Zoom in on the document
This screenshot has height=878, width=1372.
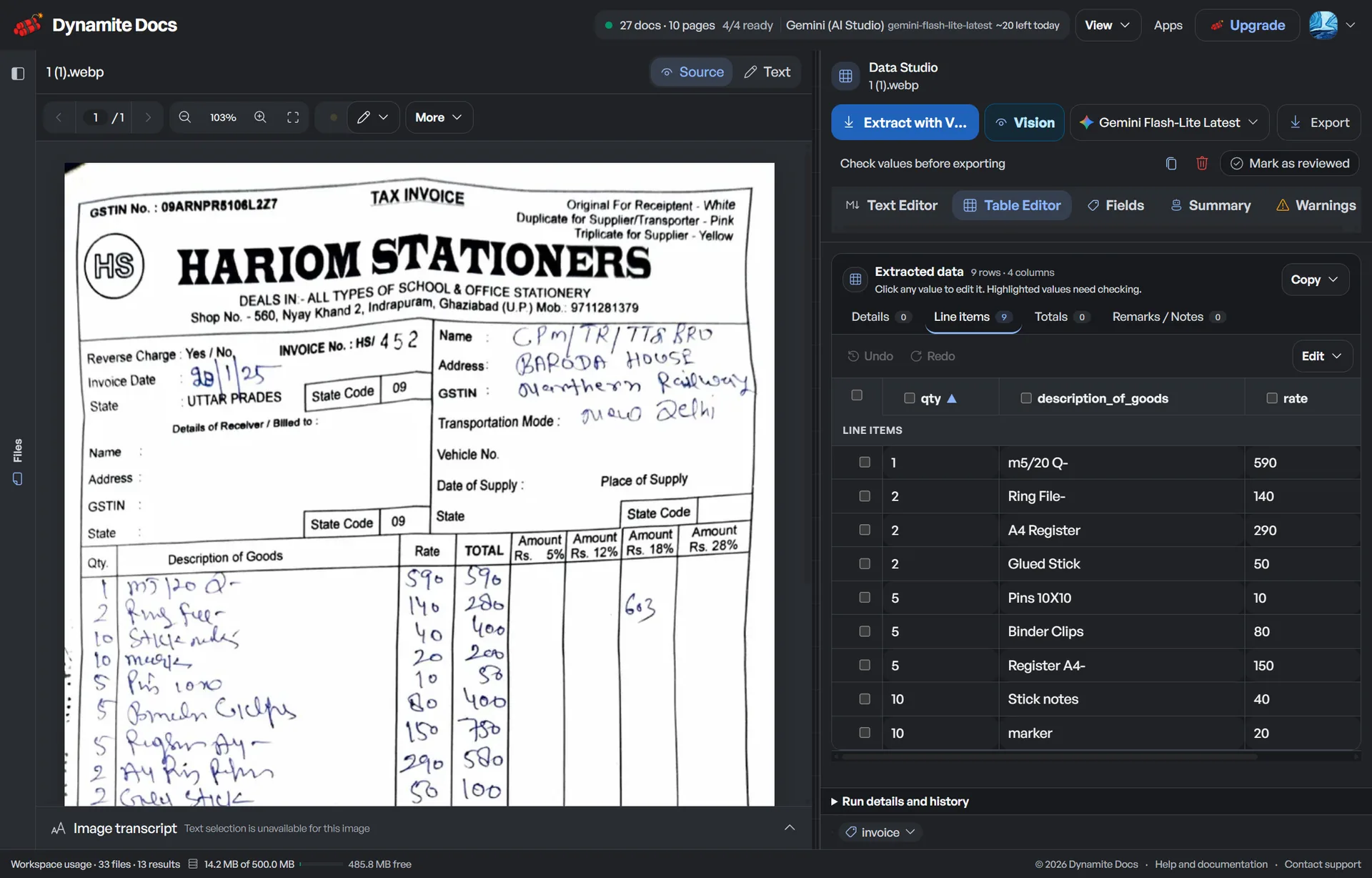(260, 117)
